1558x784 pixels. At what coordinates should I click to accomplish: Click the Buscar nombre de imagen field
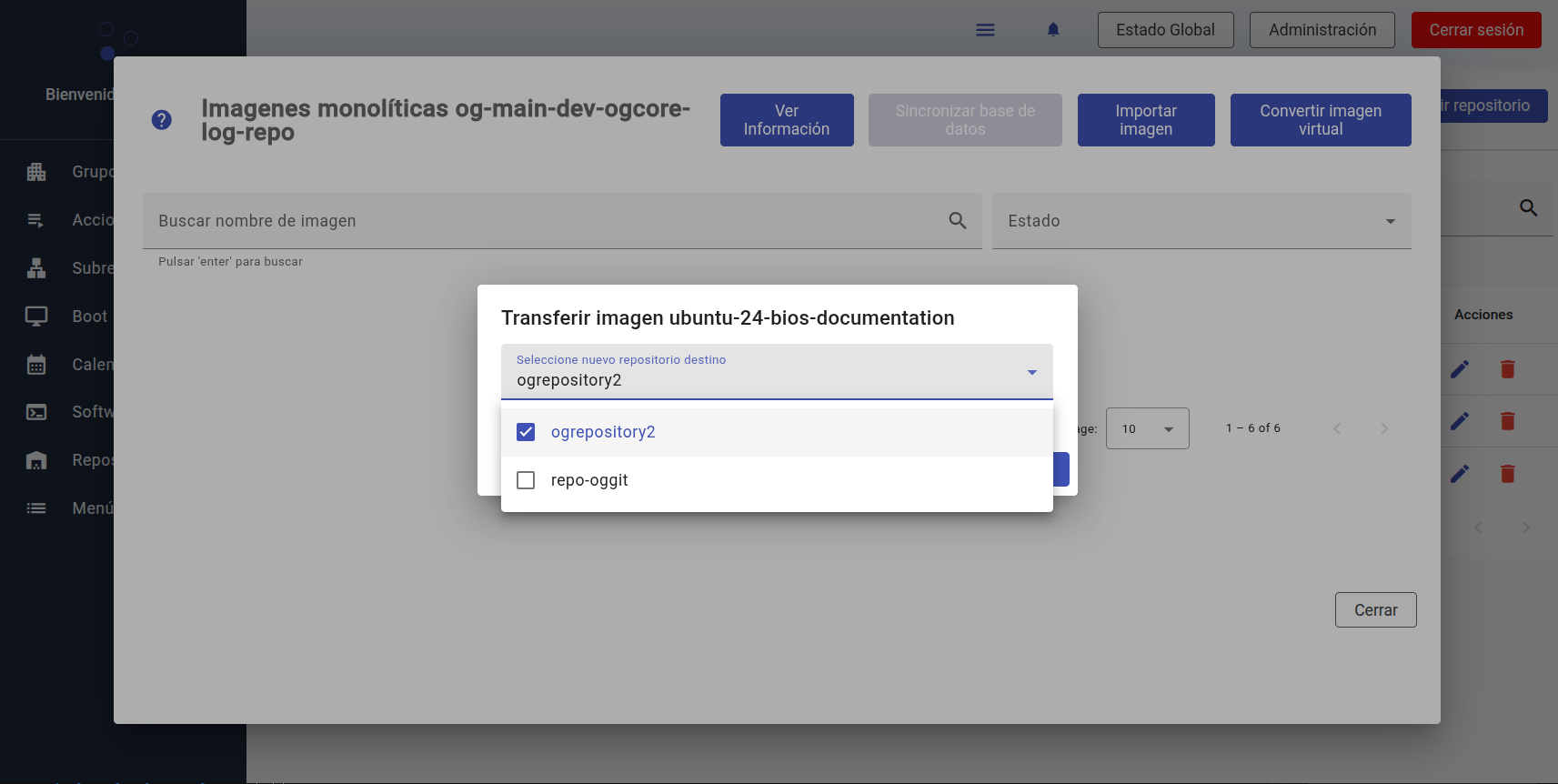click(546, 221)
